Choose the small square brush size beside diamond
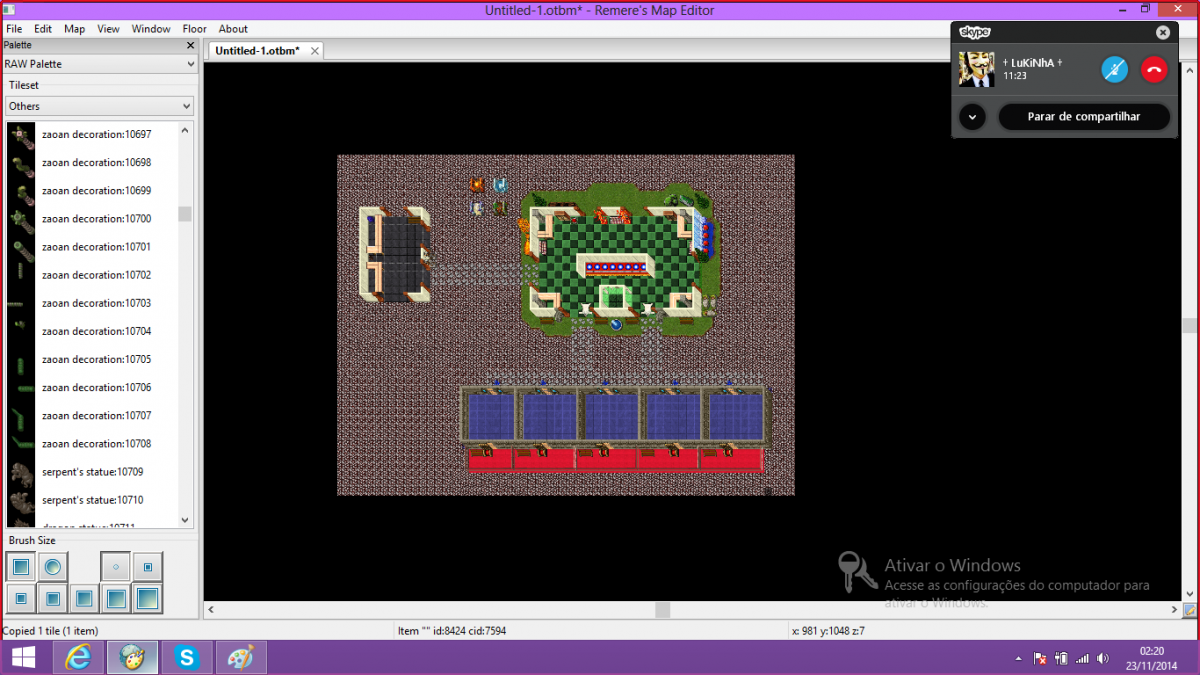 tap(148, 567)
